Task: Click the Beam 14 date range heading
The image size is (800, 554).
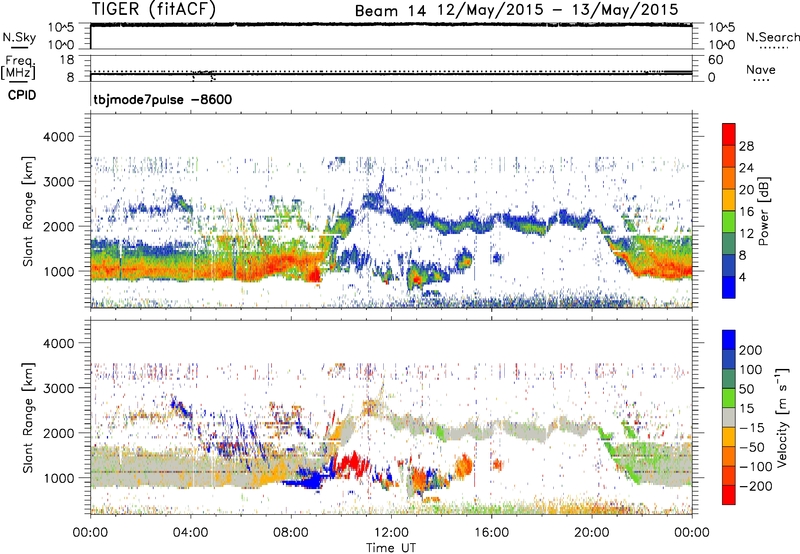Action: pyautogui.click(x=516, y=10)
